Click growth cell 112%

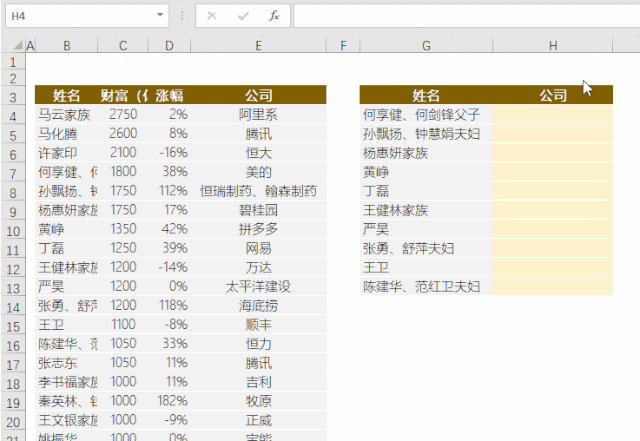tap(169, 191)
